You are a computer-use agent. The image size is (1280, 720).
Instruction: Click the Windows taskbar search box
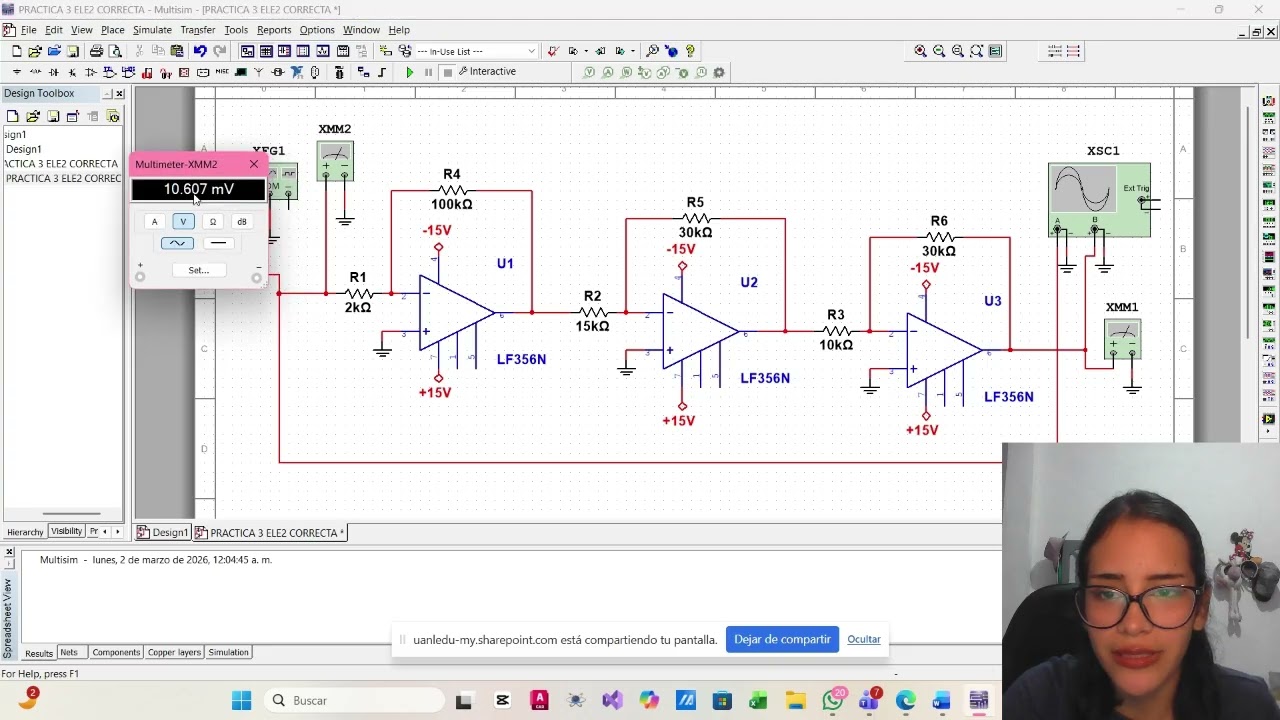[x=356, y=701]
